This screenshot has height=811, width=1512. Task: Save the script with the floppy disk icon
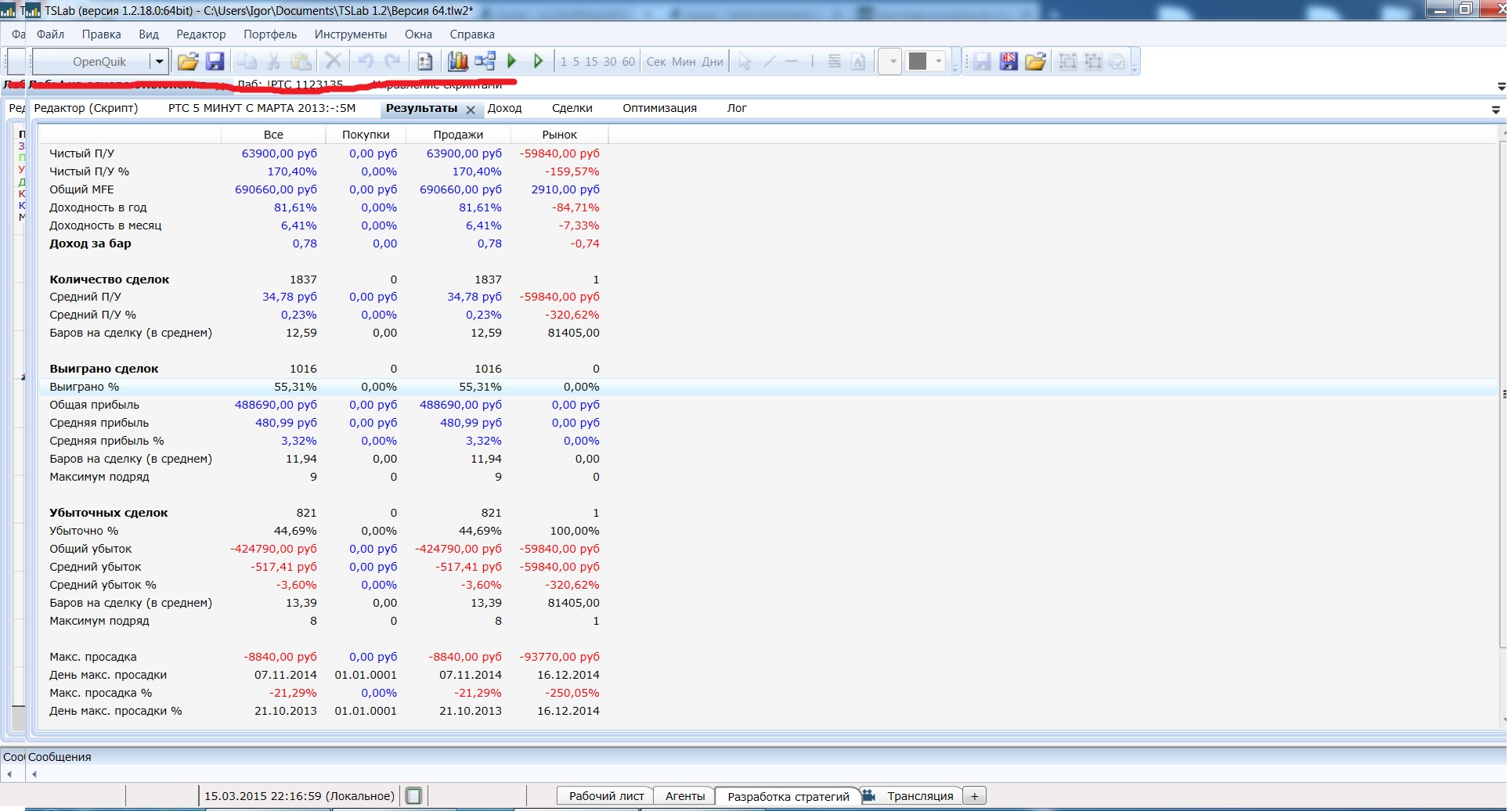click(x=215, y=62)
